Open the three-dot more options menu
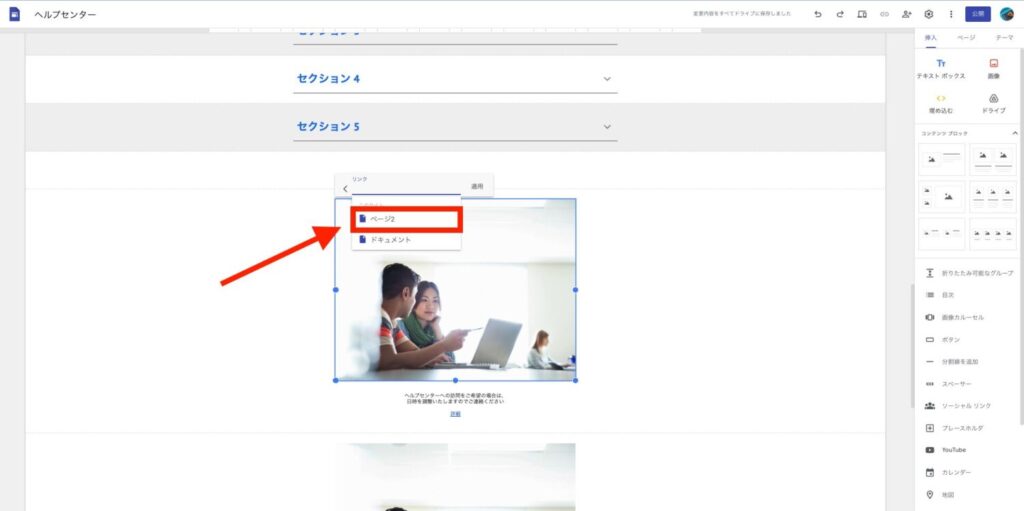Viewport: 1024px width, 511px height. click(950, 14)
